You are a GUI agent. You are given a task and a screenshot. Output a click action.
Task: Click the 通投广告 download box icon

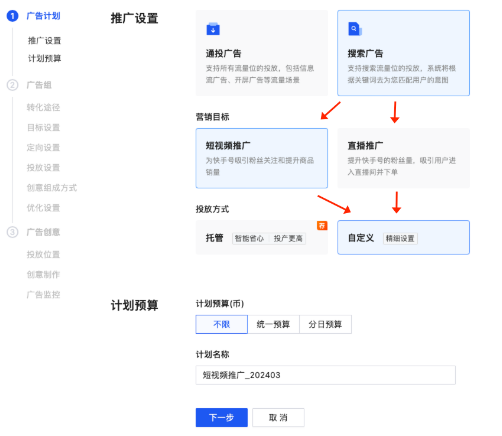coord(213,29)
